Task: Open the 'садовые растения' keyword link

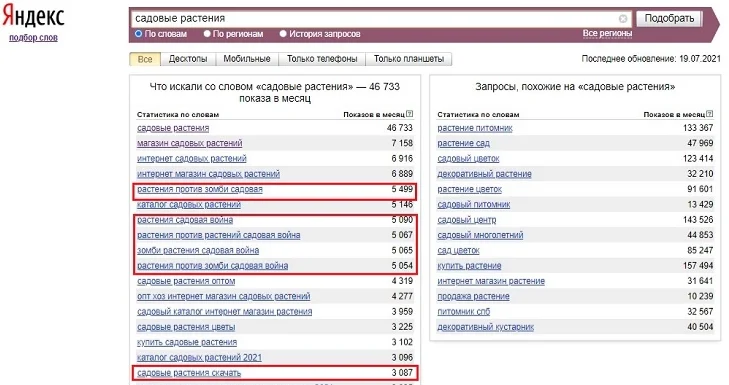Action: (173, 128)
